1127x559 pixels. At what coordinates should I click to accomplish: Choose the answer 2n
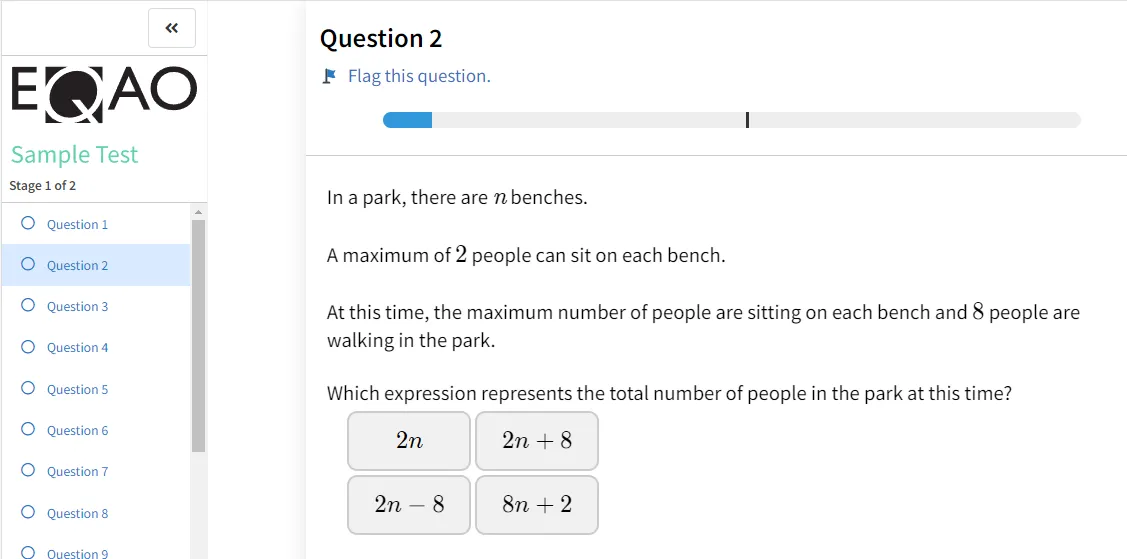pos(409,441)
